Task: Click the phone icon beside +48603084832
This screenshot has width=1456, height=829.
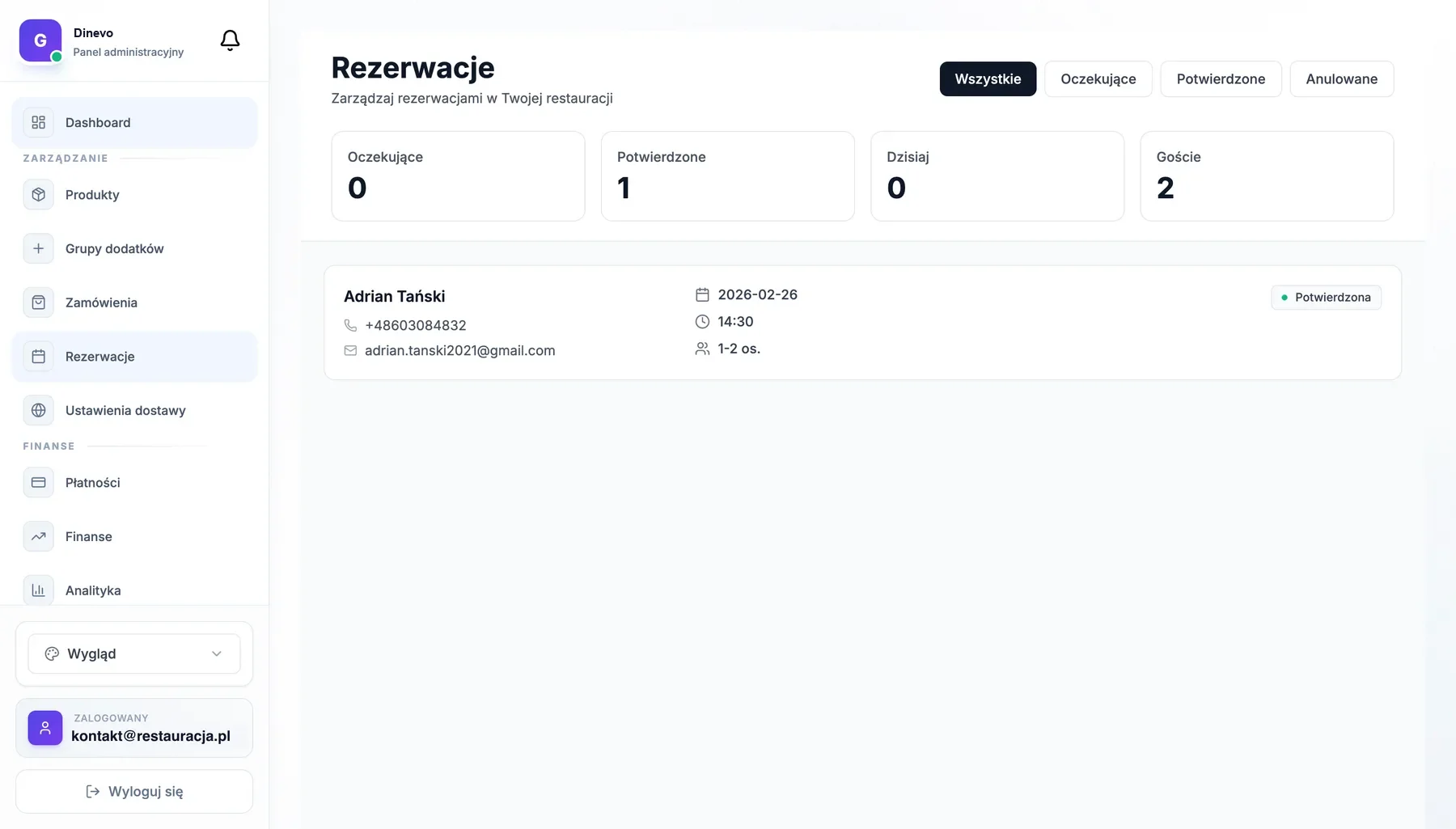Action: click(x=350, y=325)
